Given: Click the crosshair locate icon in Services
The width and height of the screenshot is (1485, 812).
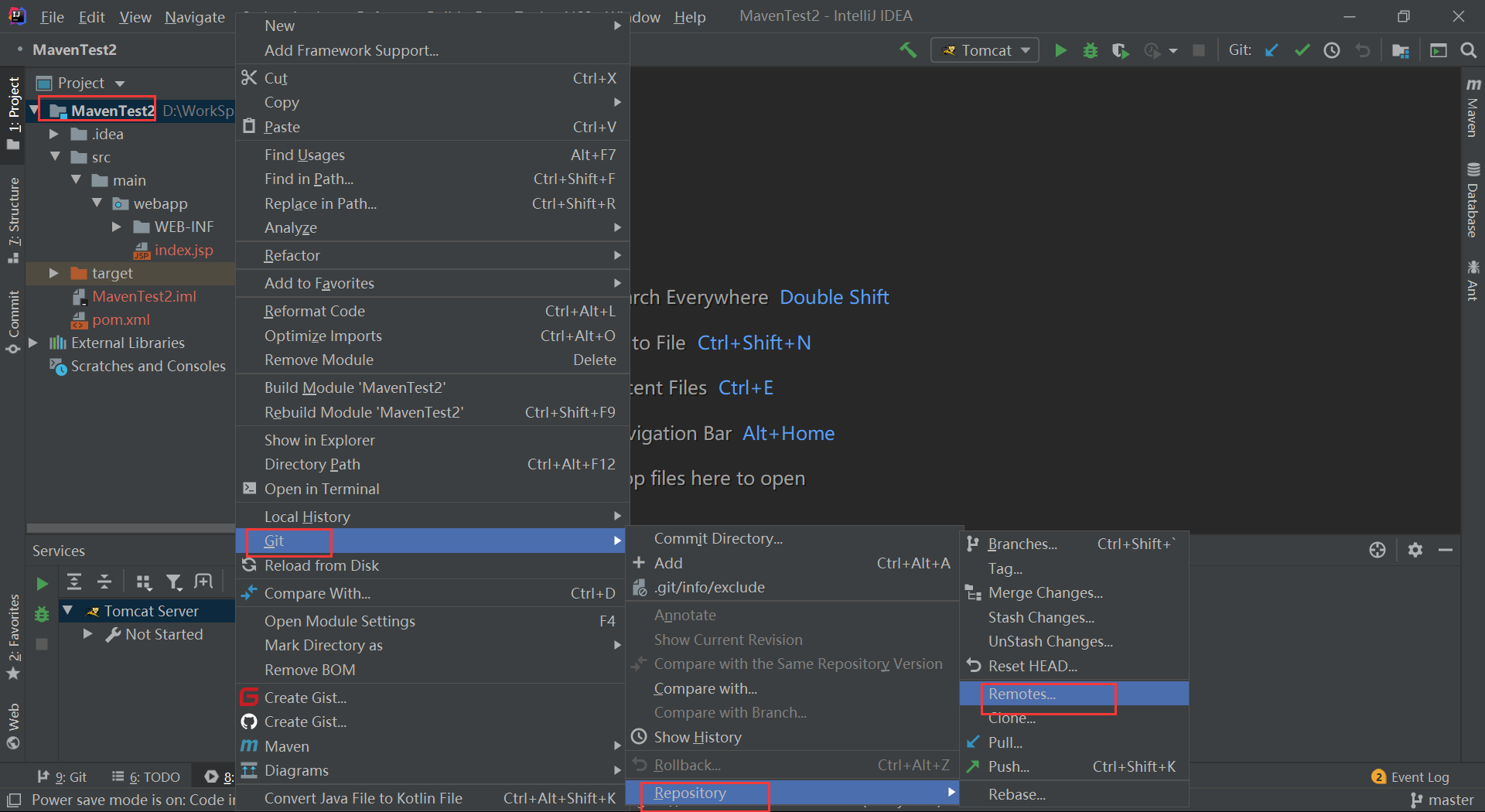Looking at the screenshot, I should [1377, 550].
